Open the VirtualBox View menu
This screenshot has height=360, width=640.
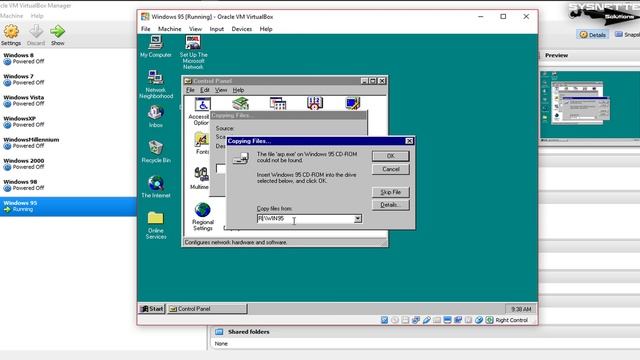(x=195, y=29)
